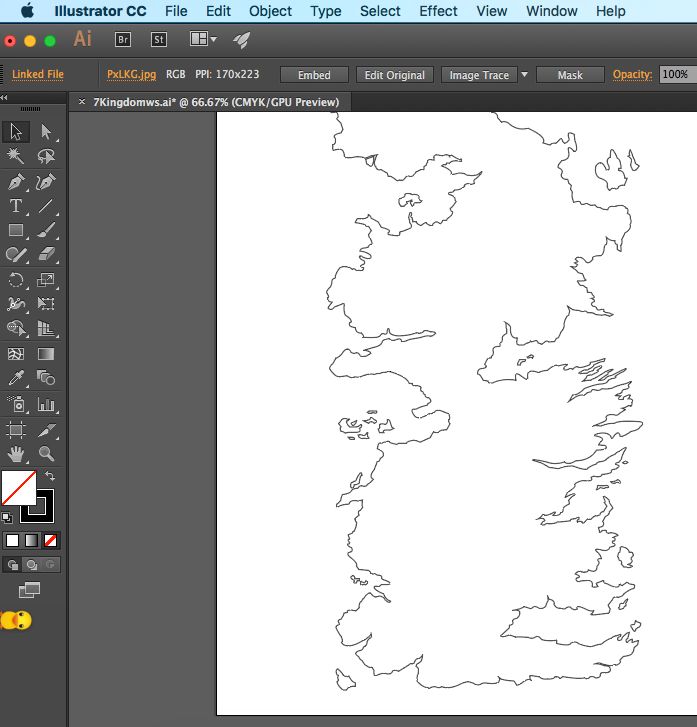Expand the Image Trace presets arrow
The width and height of the screenshot is (697, 727).
[x=524, y=74]
